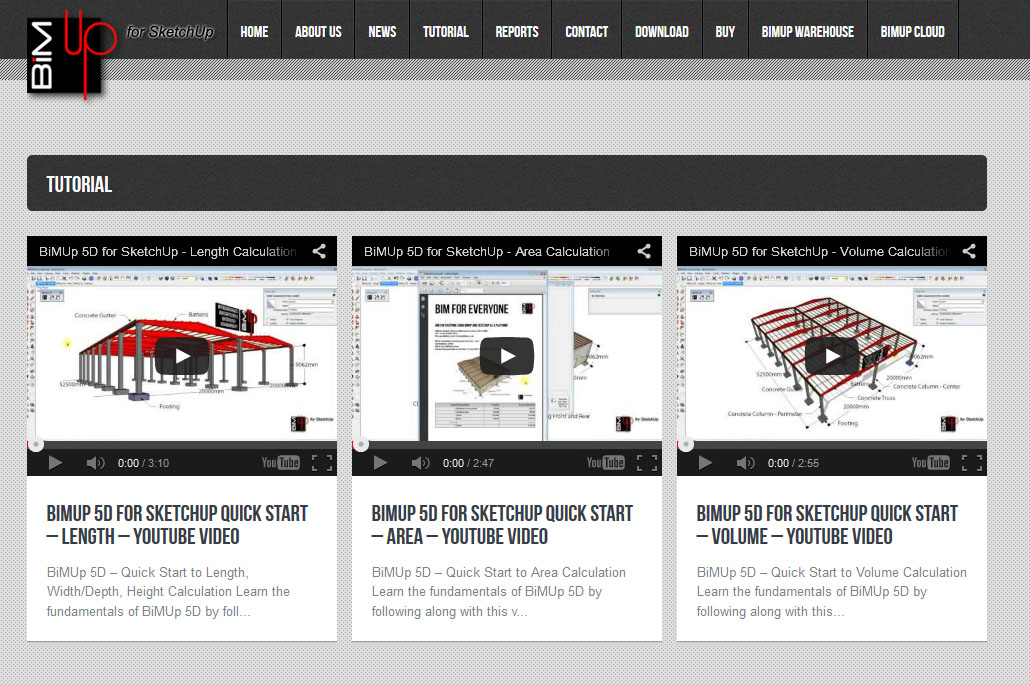1030x685 pixels.
Task: Go to the CONTACT page
Action: [x=587, y=32]
